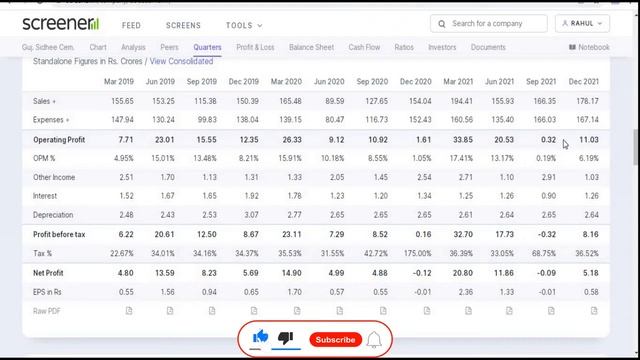Viewport: 640px width, 360px height.
Task: Open Raw PDF for Jun 2021
Action: [x=509, y=311]
